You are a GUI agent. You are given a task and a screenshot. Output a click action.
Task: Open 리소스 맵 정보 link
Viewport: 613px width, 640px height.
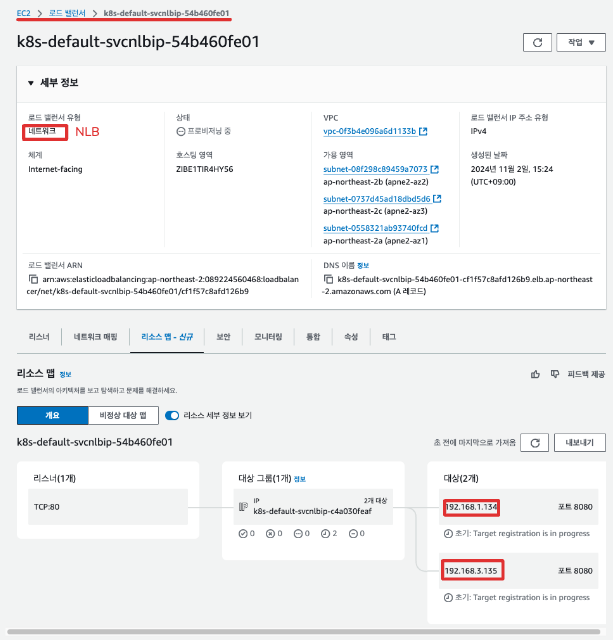[65, 374]
